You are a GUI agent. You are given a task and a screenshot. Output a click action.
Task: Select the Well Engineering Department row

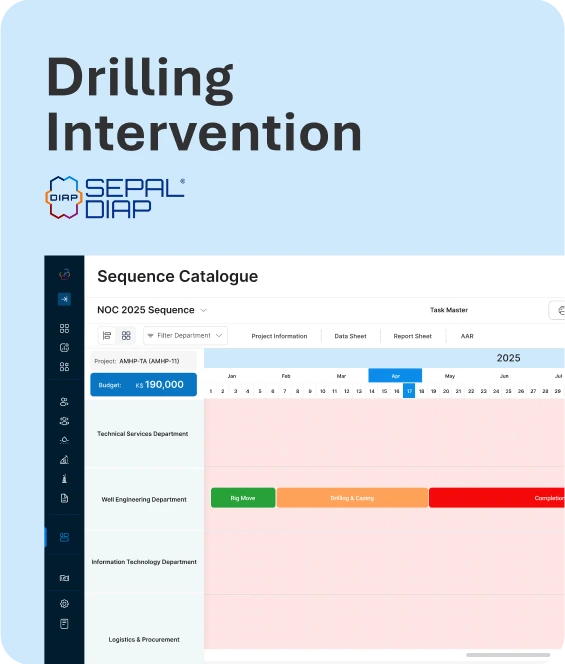tap(144, 500)
